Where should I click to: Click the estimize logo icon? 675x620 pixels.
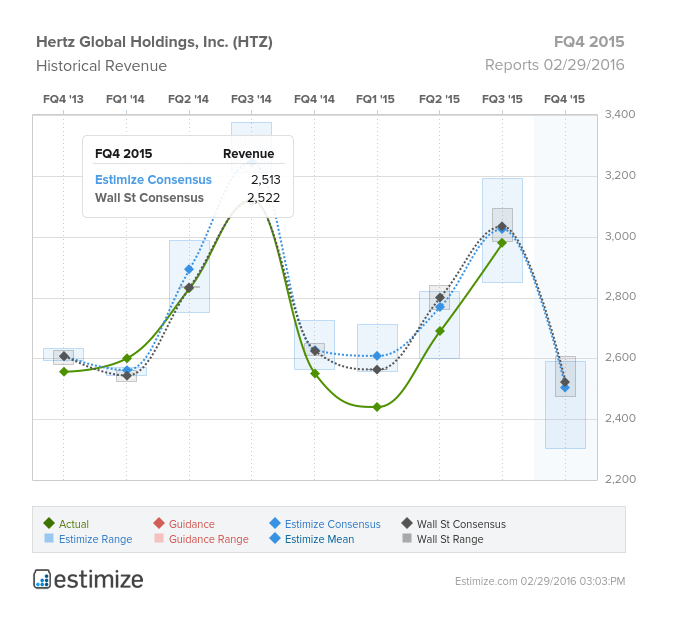click(x=42, y=579)
